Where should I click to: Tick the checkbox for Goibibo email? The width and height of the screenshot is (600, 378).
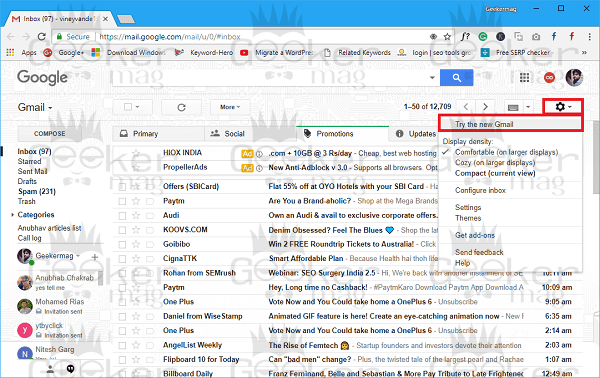click(122, 244)
